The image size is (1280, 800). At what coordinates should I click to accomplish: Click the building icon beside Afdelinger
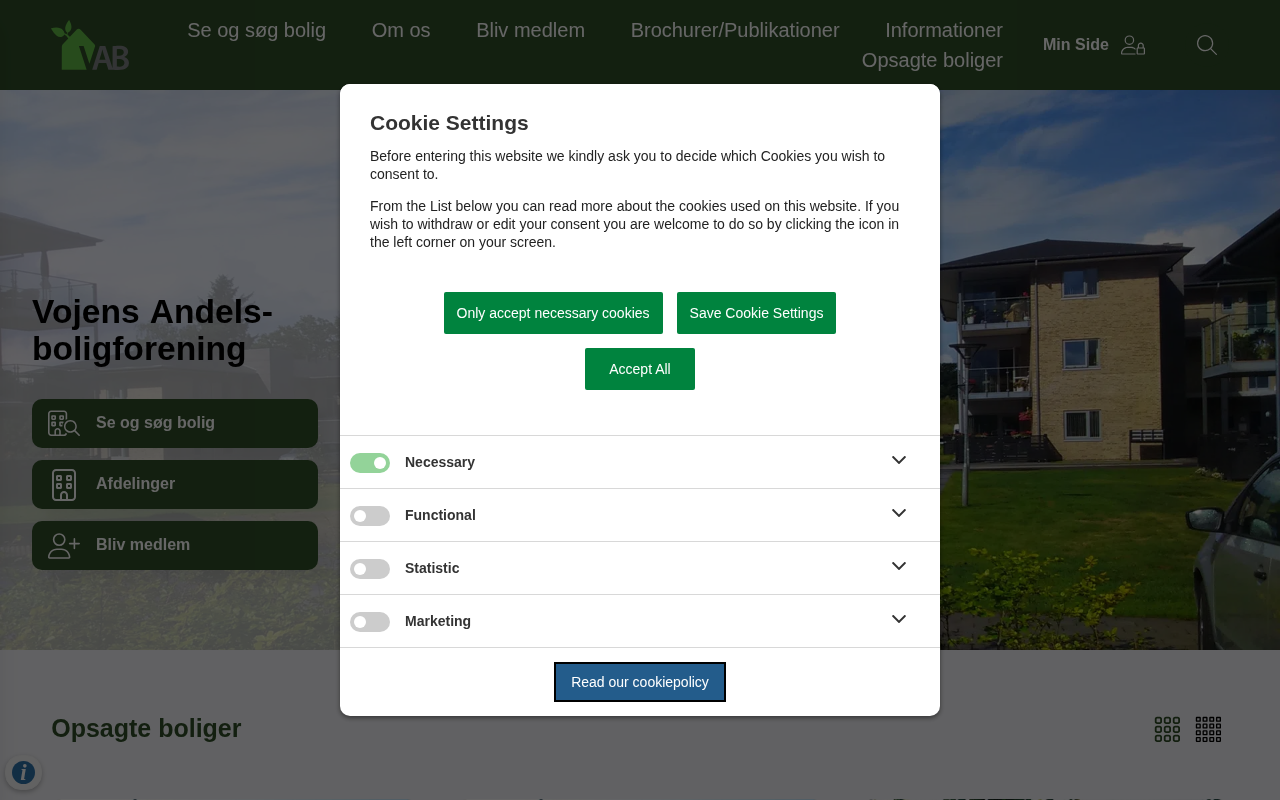64,484
